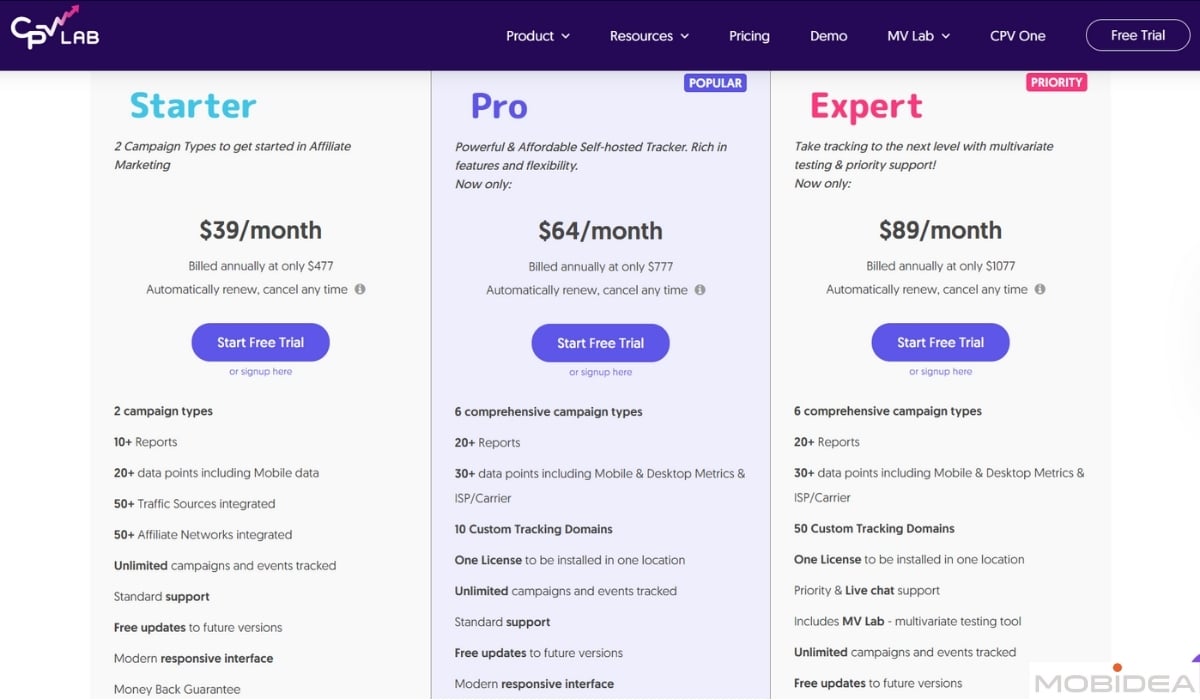Screen dimensions: 1200x700
Task: Click the PRIORITY badge on Expert plan
Action: tap(1056, 82)
